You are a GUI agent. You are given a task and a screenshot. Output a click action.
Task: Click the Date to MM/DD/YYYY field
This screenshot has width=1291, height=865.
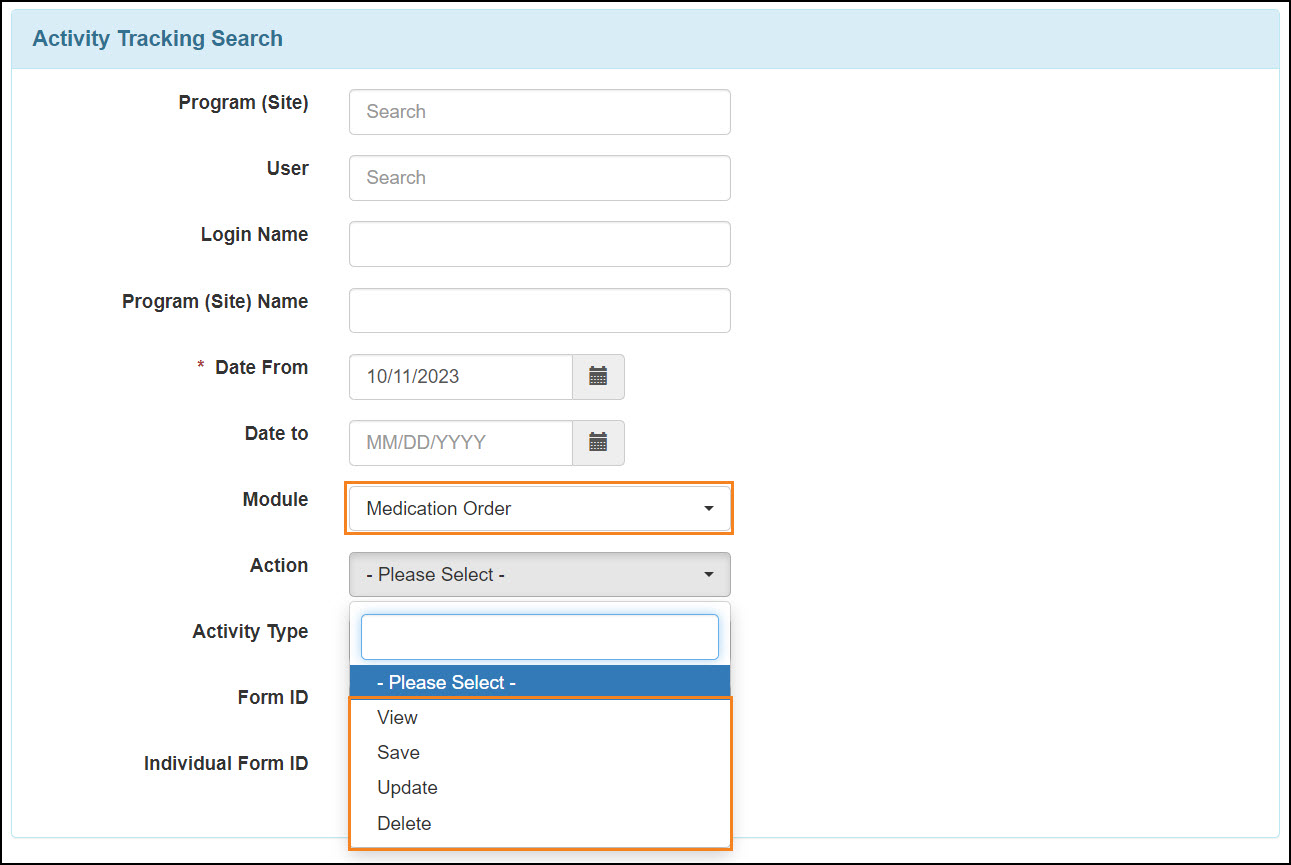(x=461, y=443)
